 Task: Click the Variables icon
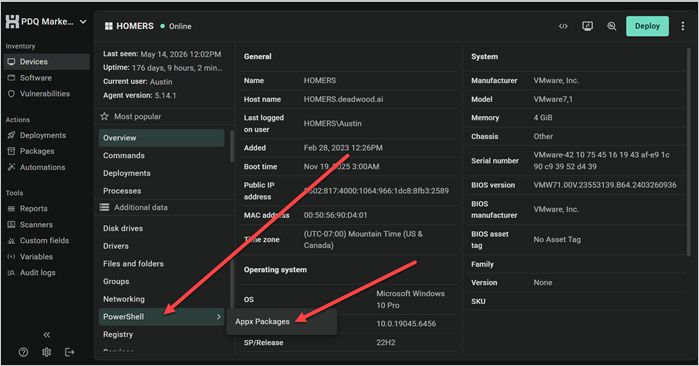coord(11,257)
